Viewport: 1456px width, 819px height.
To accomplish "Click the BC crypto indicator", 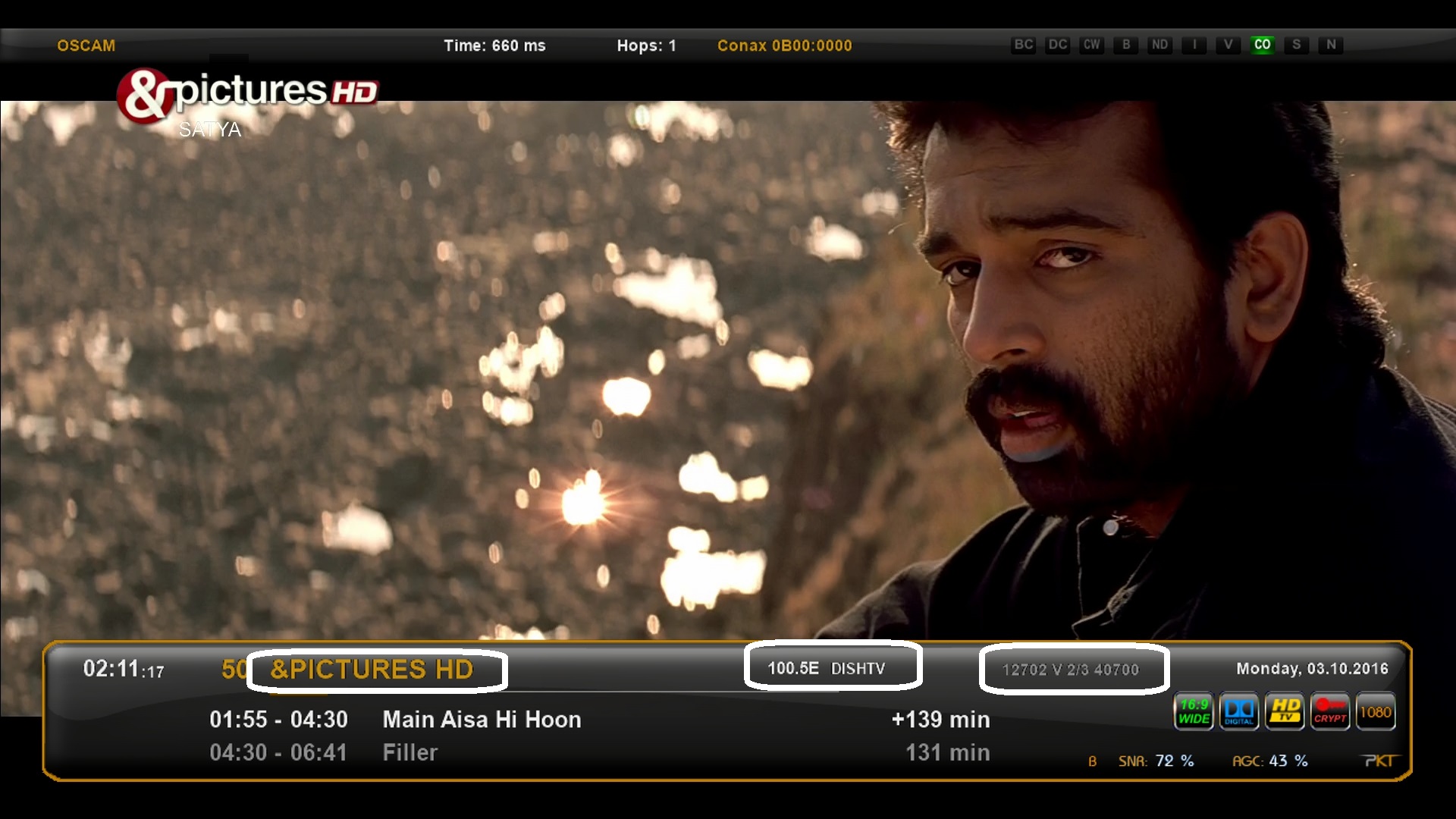I will [1024, 45].
